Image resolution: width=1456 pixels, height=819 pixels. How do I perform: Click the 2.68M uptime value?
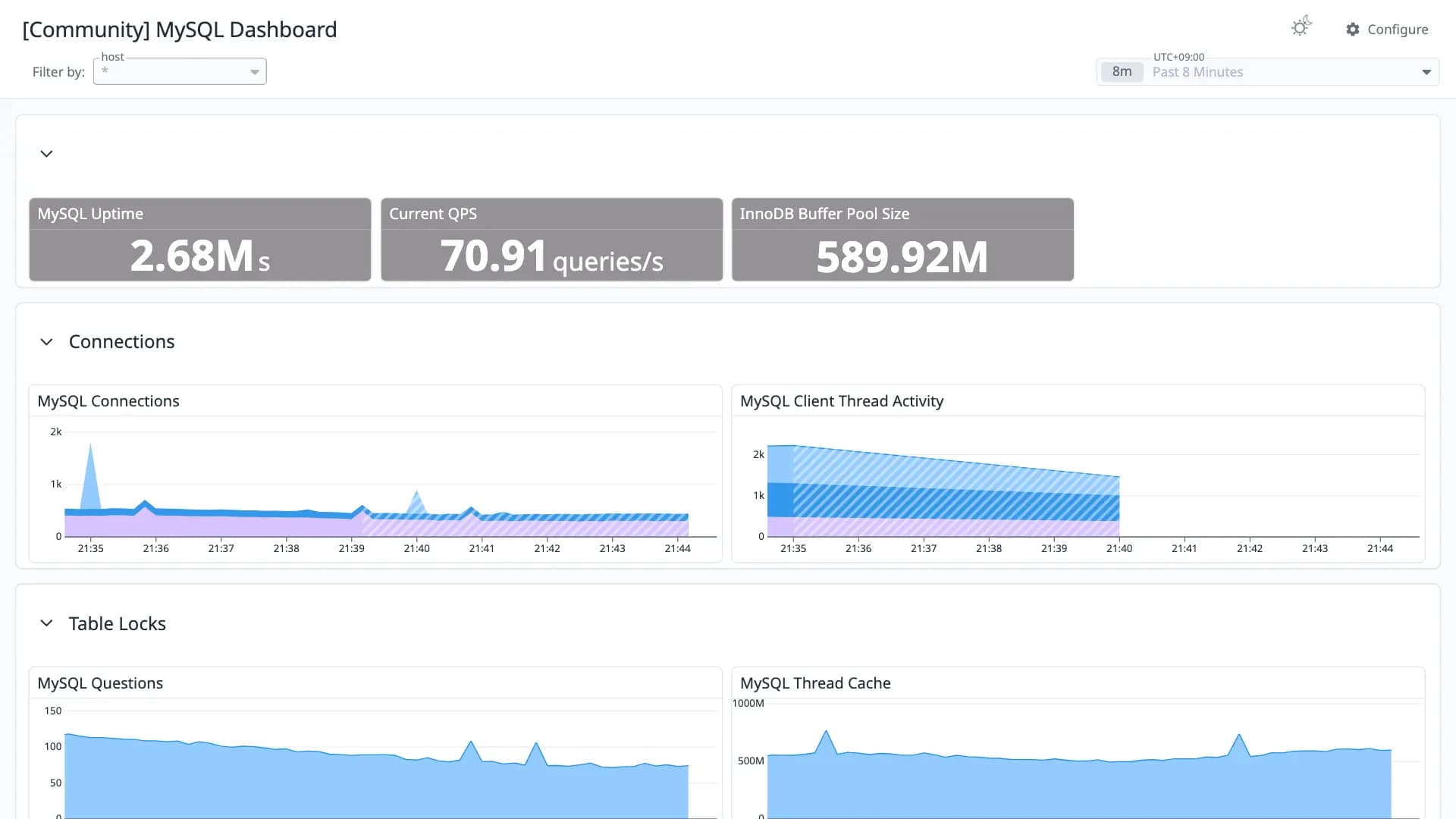(x=200, y=256)
